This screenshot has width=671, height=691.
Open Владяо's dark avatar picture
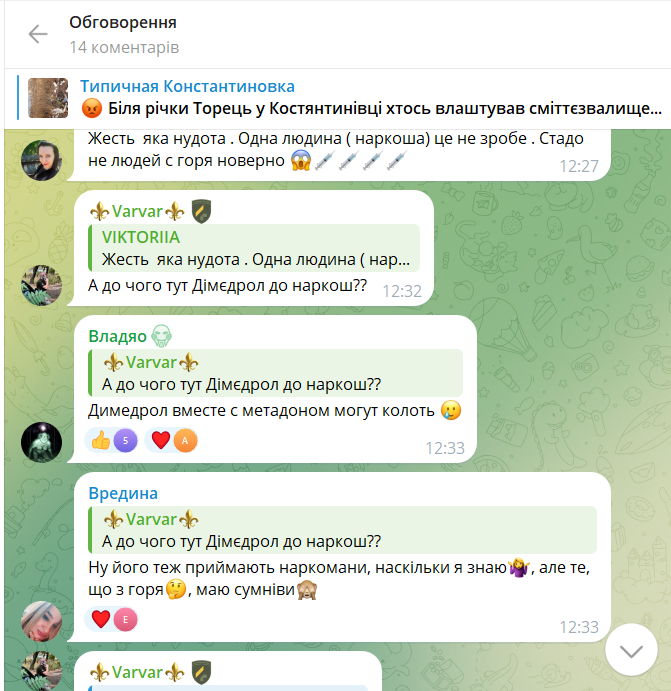point(41,442)
